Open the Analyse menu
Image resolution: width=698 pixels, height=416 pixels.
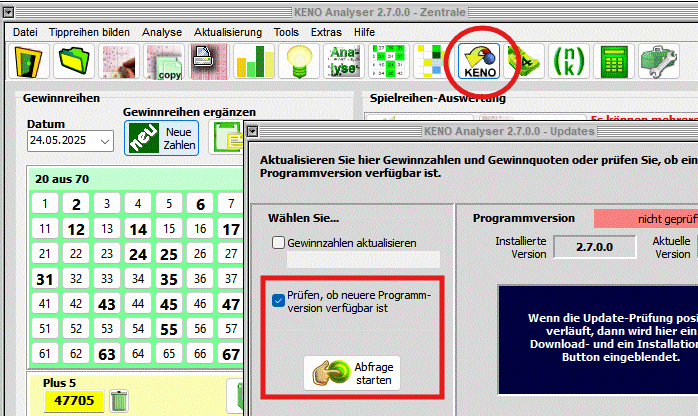(x=162, y=32)
